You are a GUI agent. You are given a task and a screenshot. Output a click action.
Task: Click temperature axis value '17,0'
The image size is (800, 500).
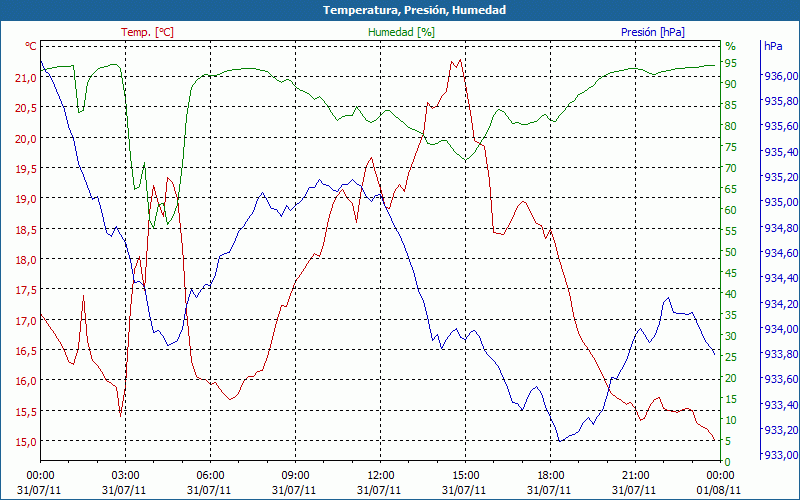pyautogui.click(x=26, y=320)
